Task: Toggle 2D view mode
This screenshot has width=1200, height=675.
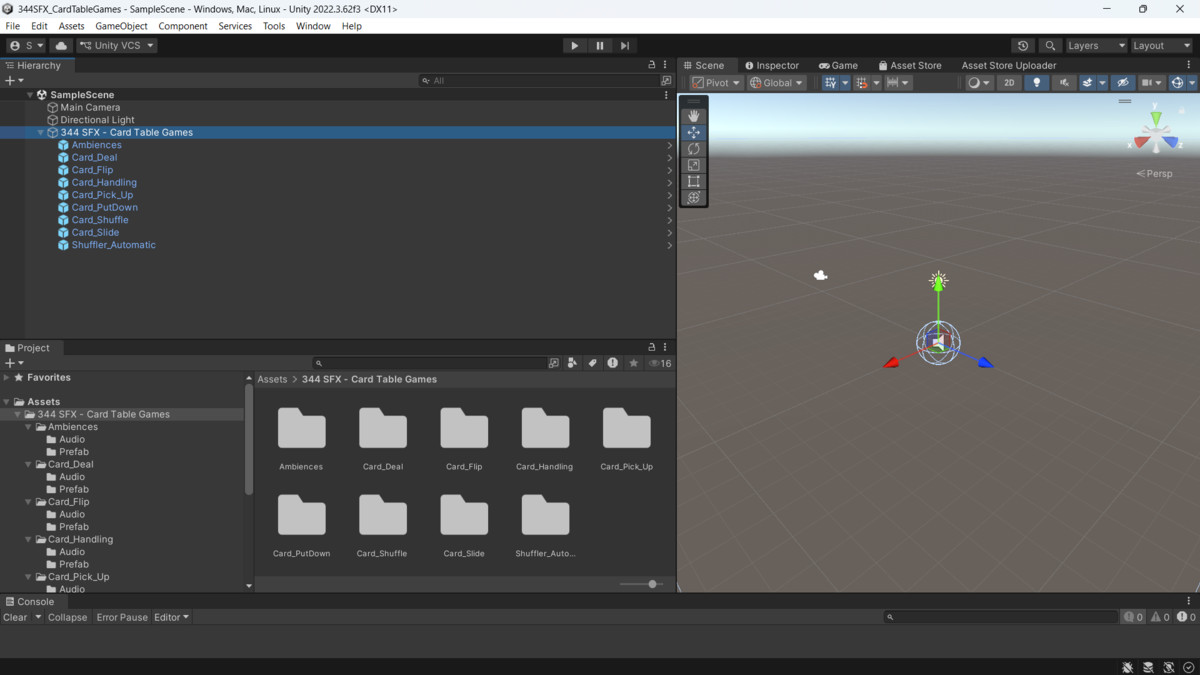Action: pyautogui.click(x=1009, y=83)
